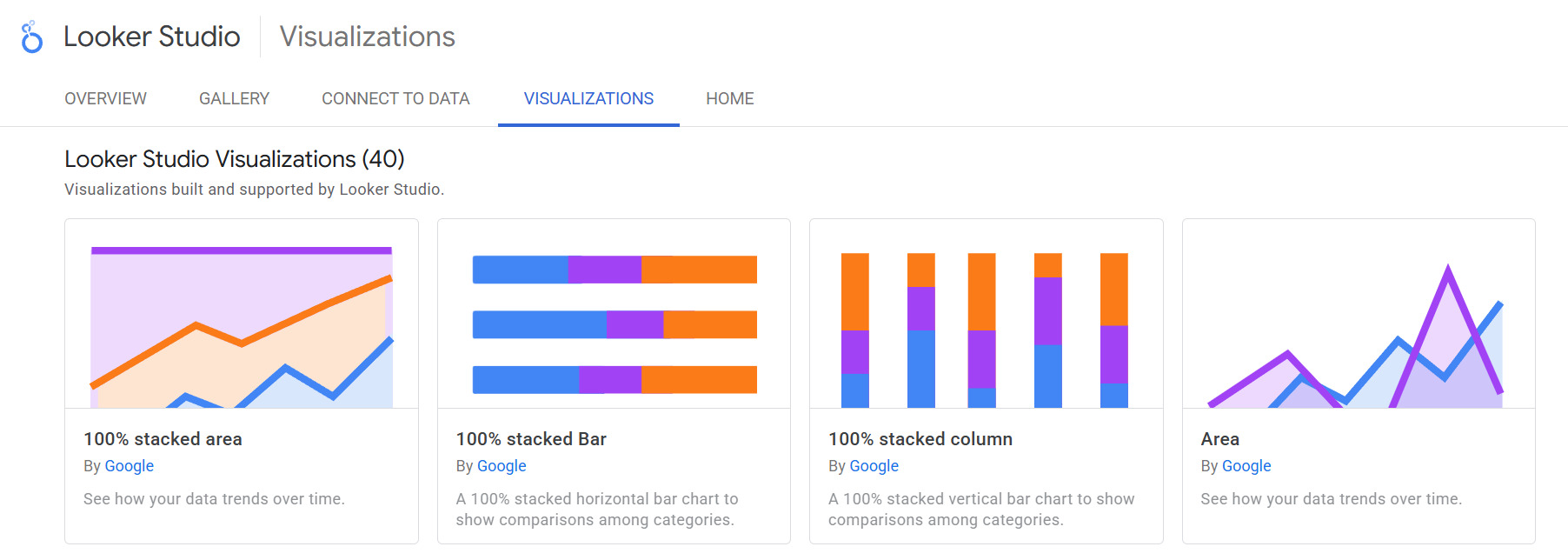Select the CONNECT TO DATA tab

(395, 98)
